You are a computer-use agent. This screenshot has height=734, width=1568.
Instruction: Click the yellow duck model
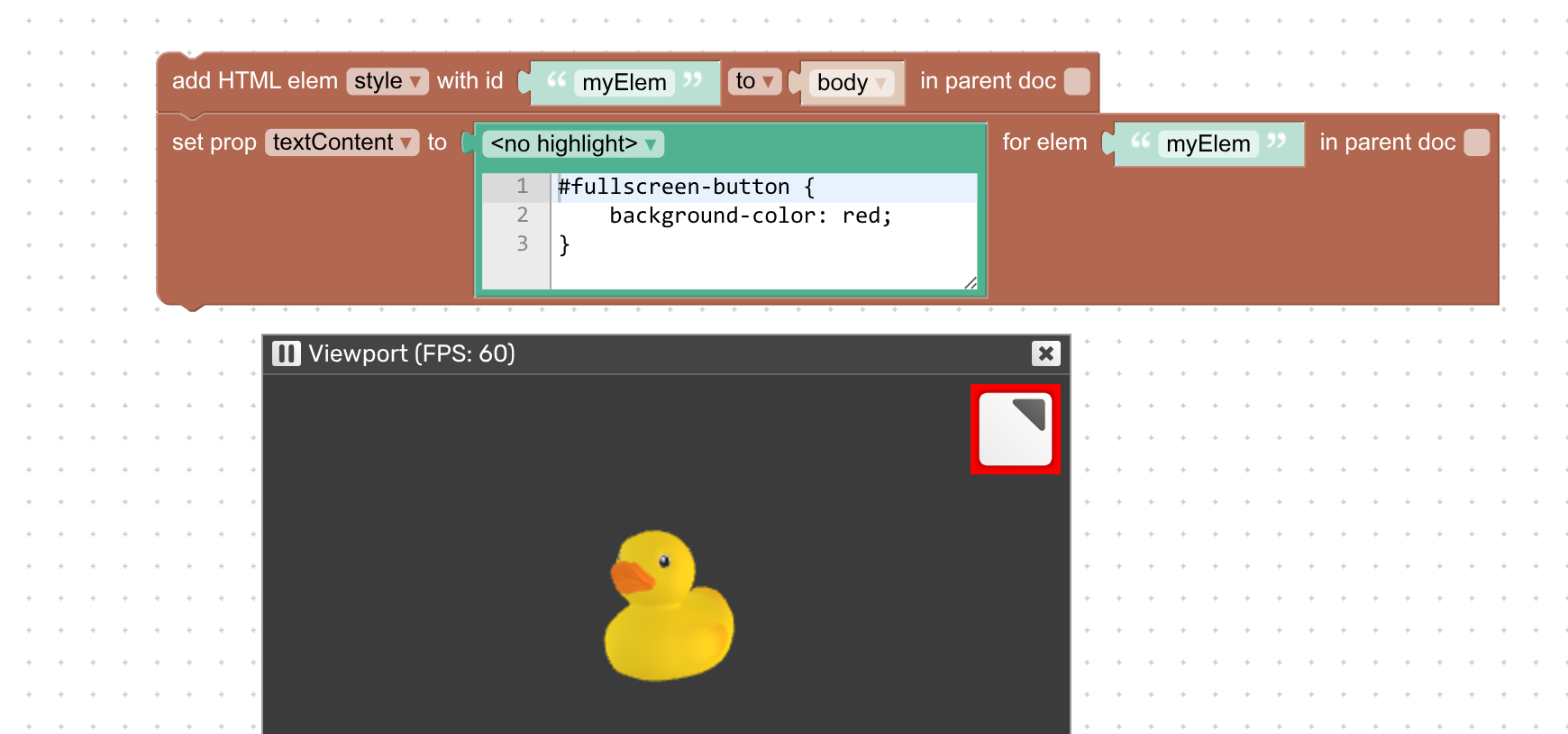click(x=668, y=607)
